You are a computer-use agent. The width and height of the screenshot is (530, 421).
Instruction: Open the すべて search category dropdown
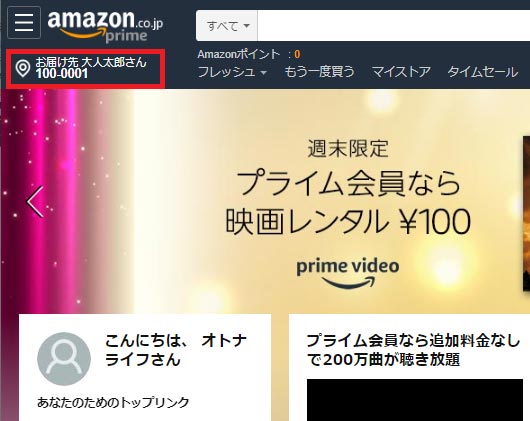click(x=227, y=26)
